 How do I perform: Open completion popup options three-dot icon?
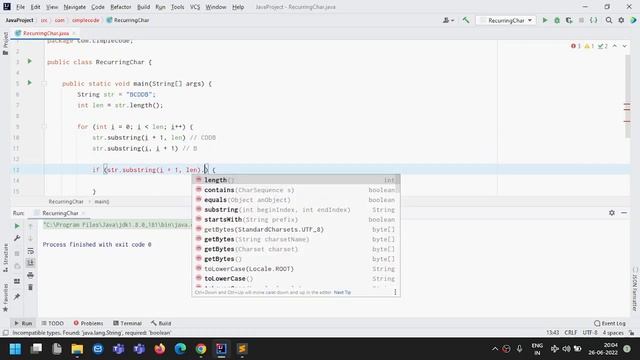click(395, 292)
